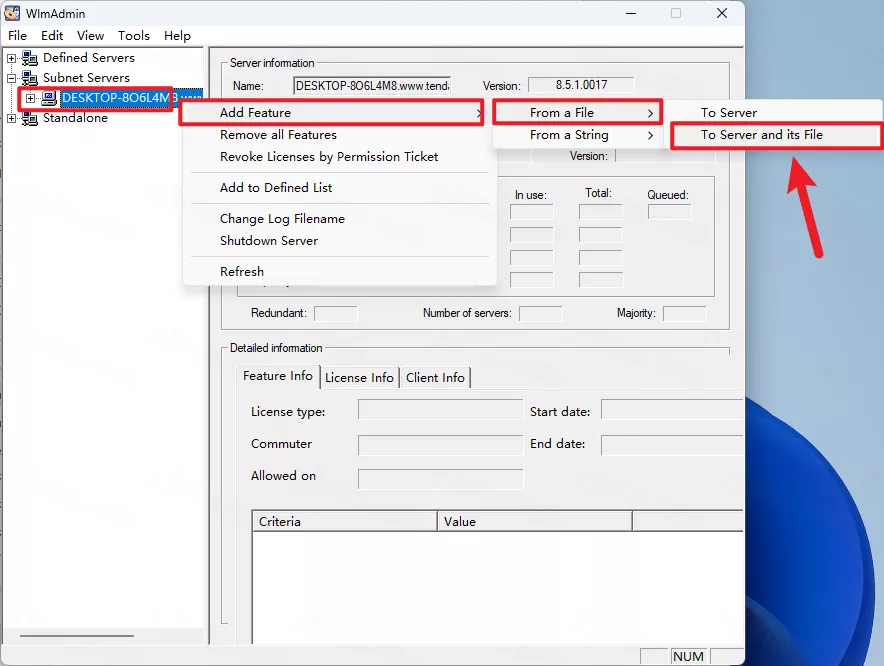Click the License type field

point(440,411)
